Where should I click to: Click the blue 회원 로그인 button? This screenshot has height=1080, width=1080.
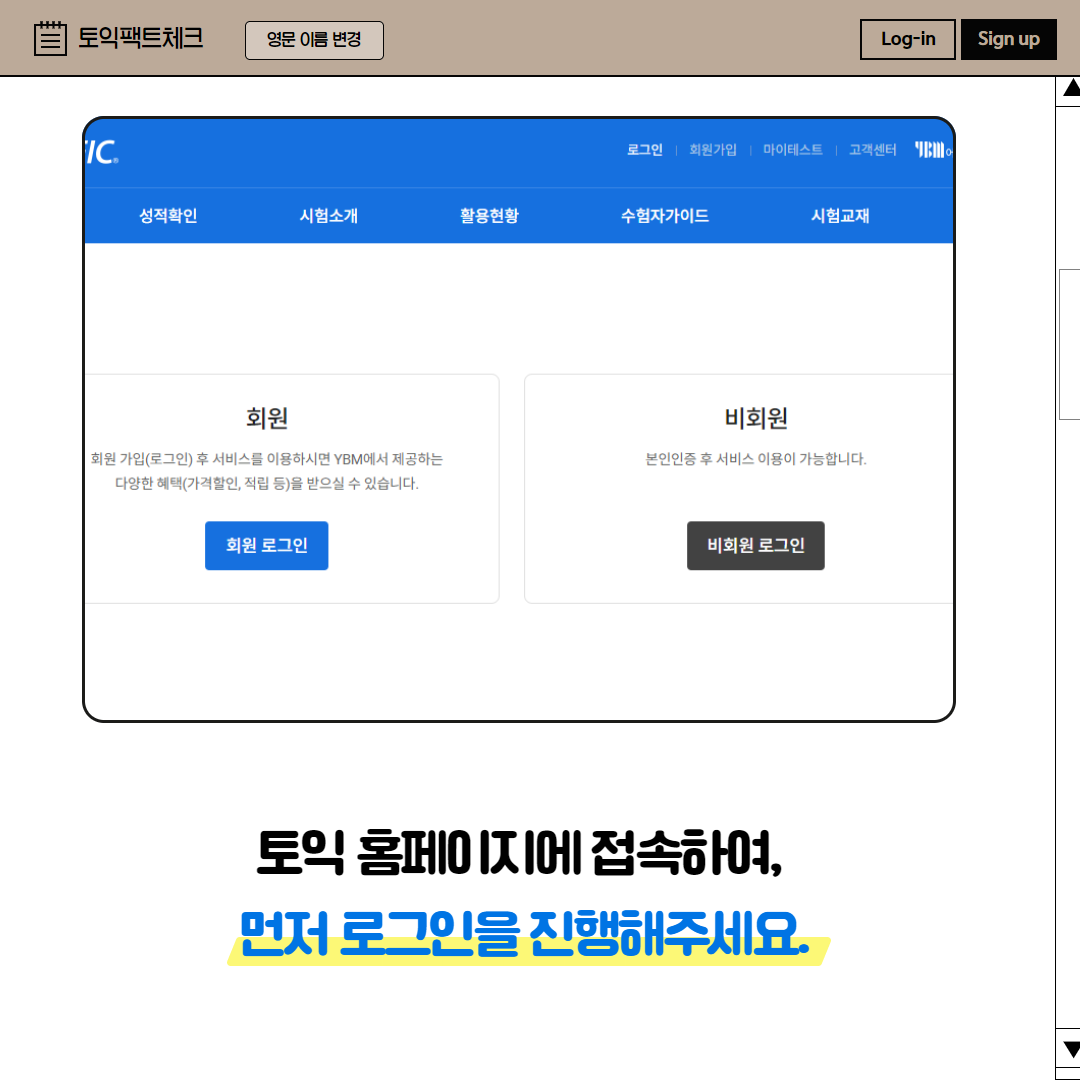click(x=267, y=546)
